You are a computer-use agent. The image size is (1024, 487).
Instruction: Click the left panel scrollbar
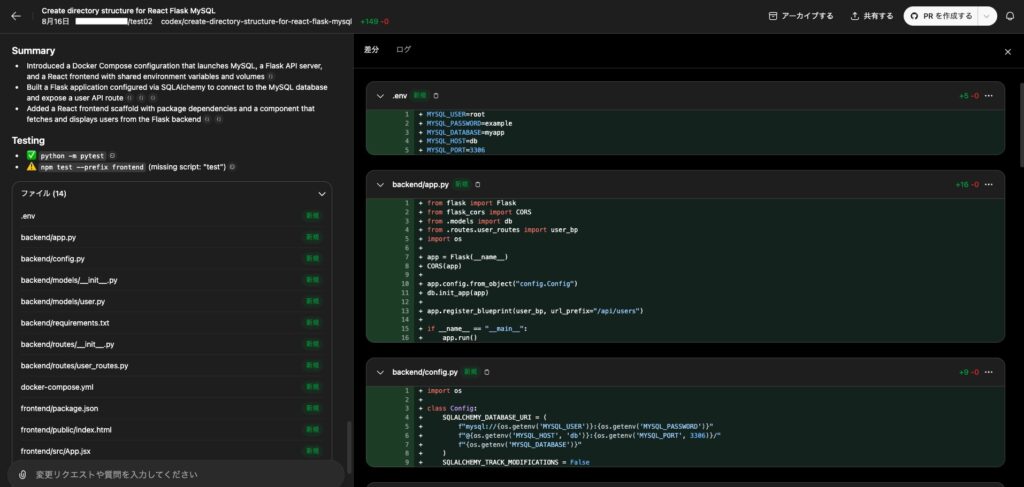[x=349, y=448]
